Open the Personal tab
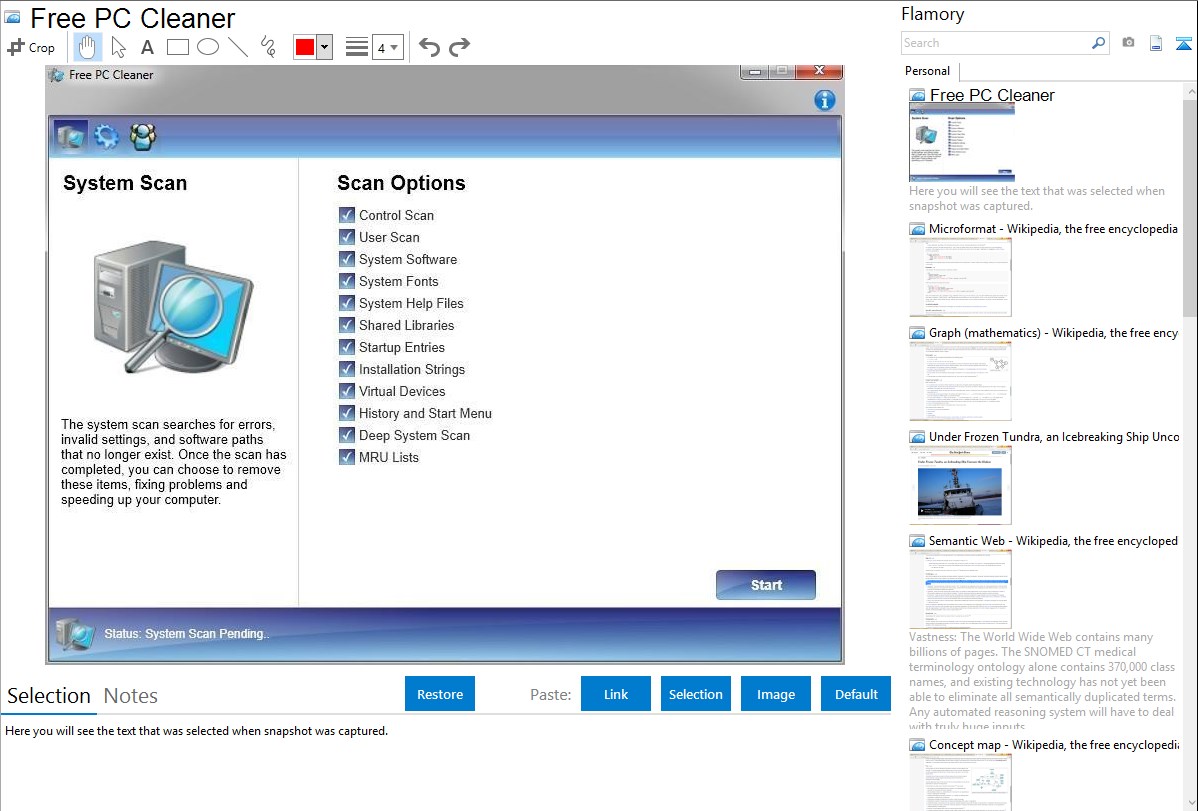The width and height of the screenshot is (1198, 811). click(928, 71)
